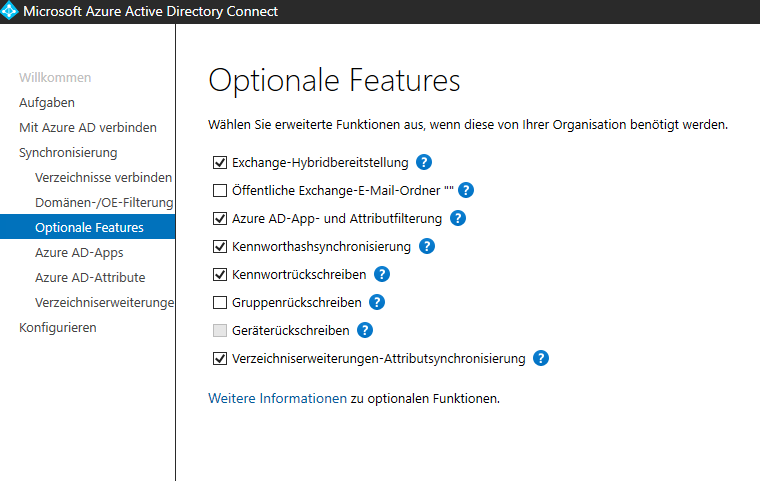Go to Verzeichniserweiterungen step
Screen dimensions: 760x481
pyautogui.click(x=104, y=303)
